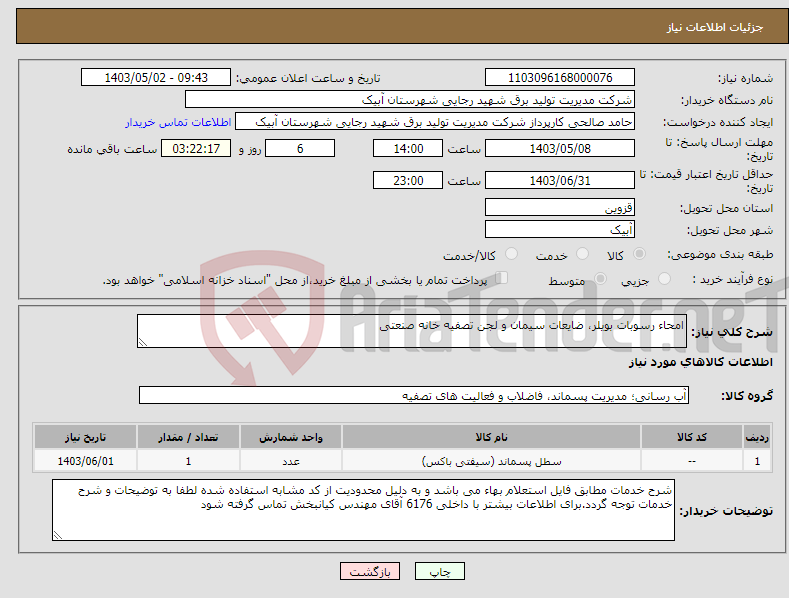Click the شماره نیاز number field
789x598 pixels.
click(x=560, y=78)
